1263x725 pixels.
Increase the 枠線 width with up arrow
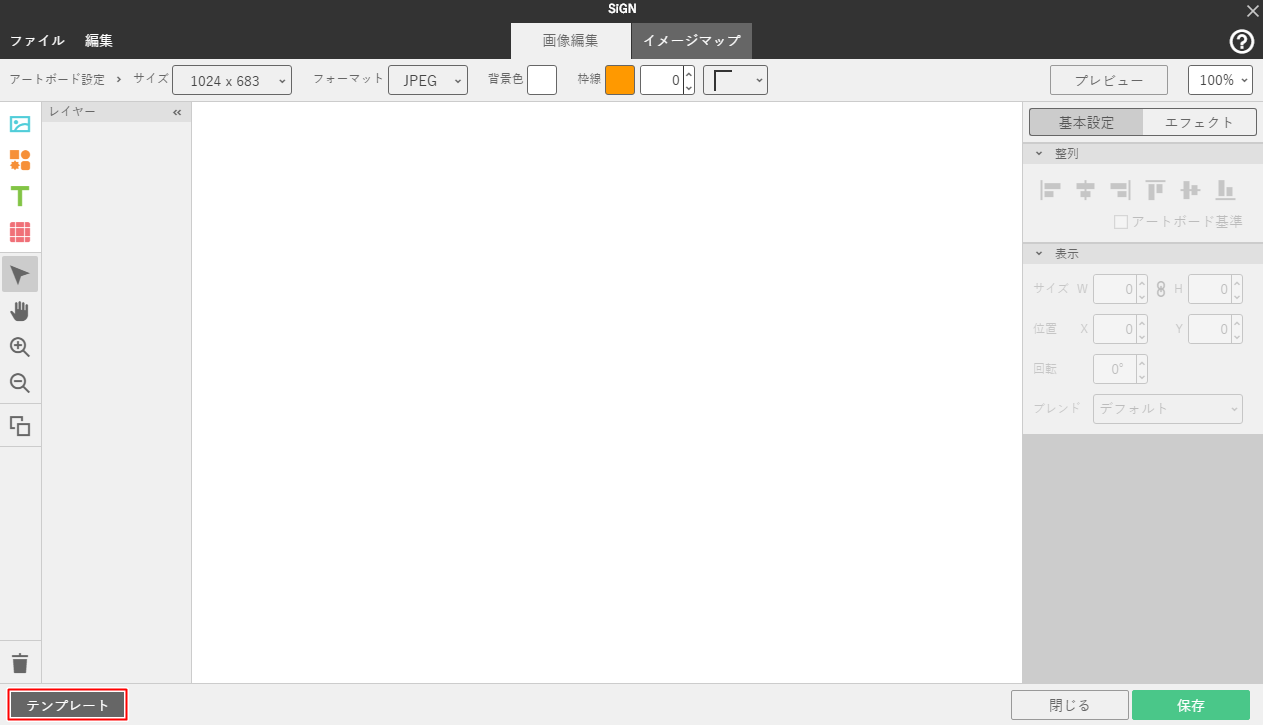point(689,73)
